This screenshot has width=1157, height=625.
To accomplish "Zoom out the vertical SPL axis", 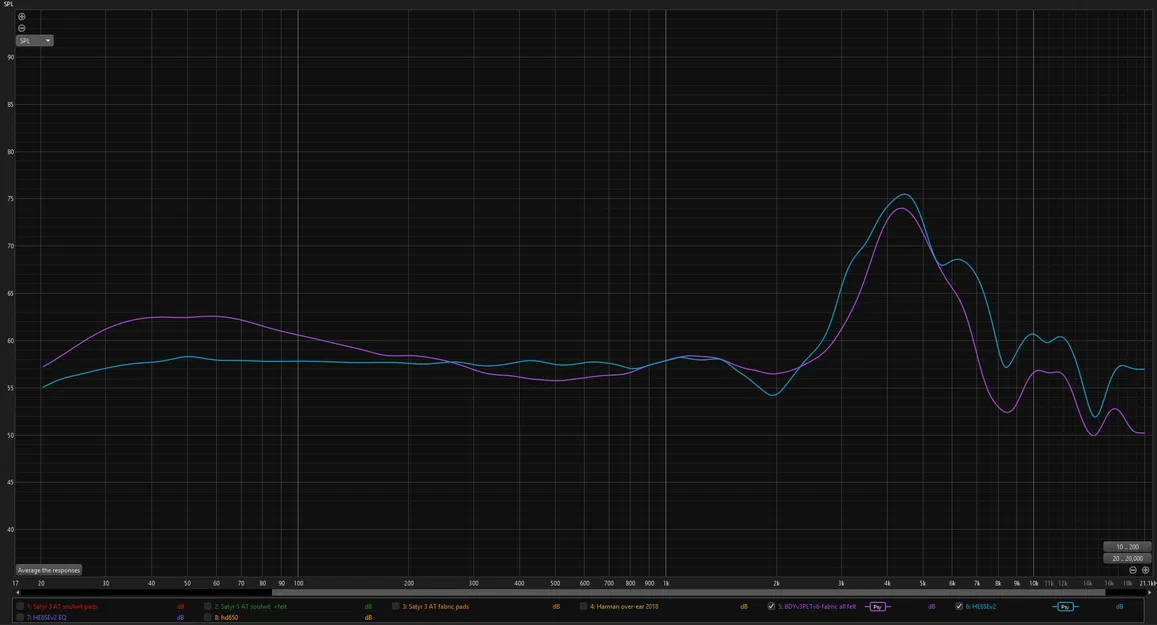I will 21,28.
